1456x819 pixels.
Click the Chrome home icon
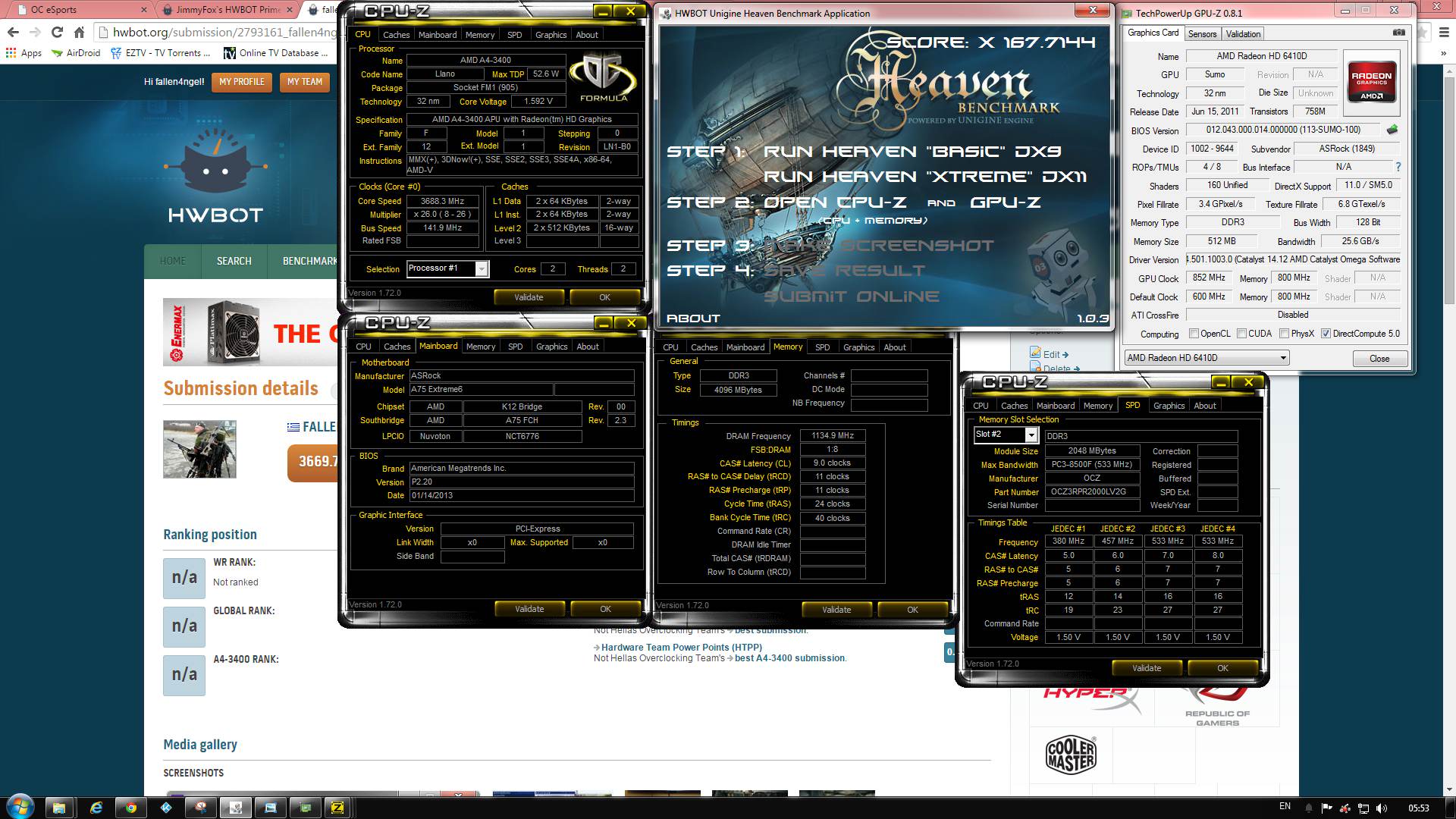click(79, 32)
